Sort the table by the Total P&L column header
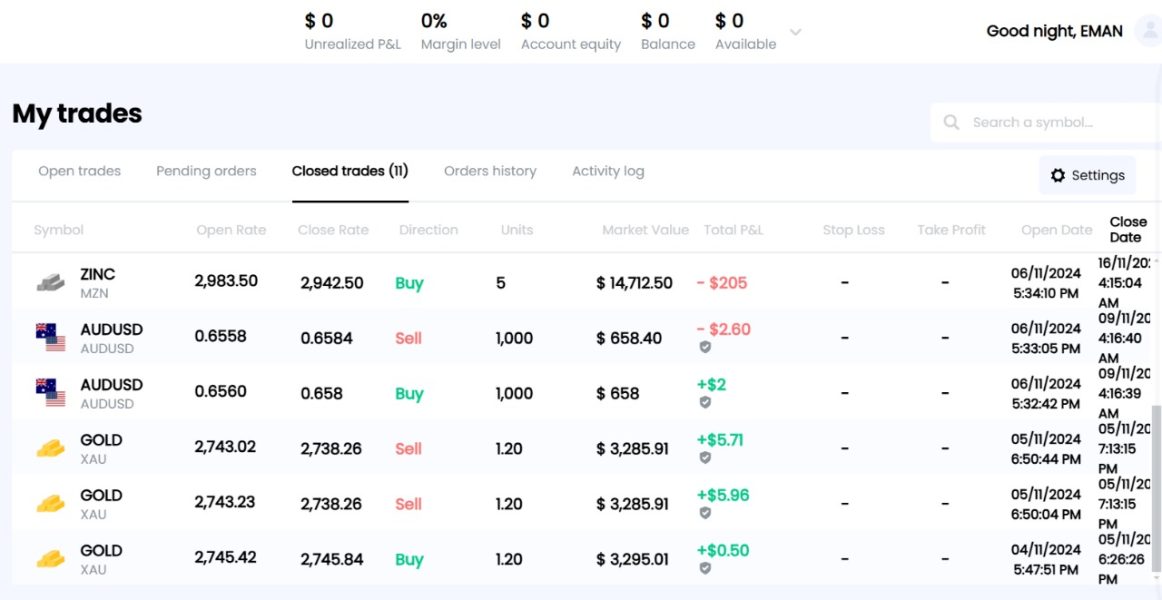1162x600 pixels. [733, 230]
